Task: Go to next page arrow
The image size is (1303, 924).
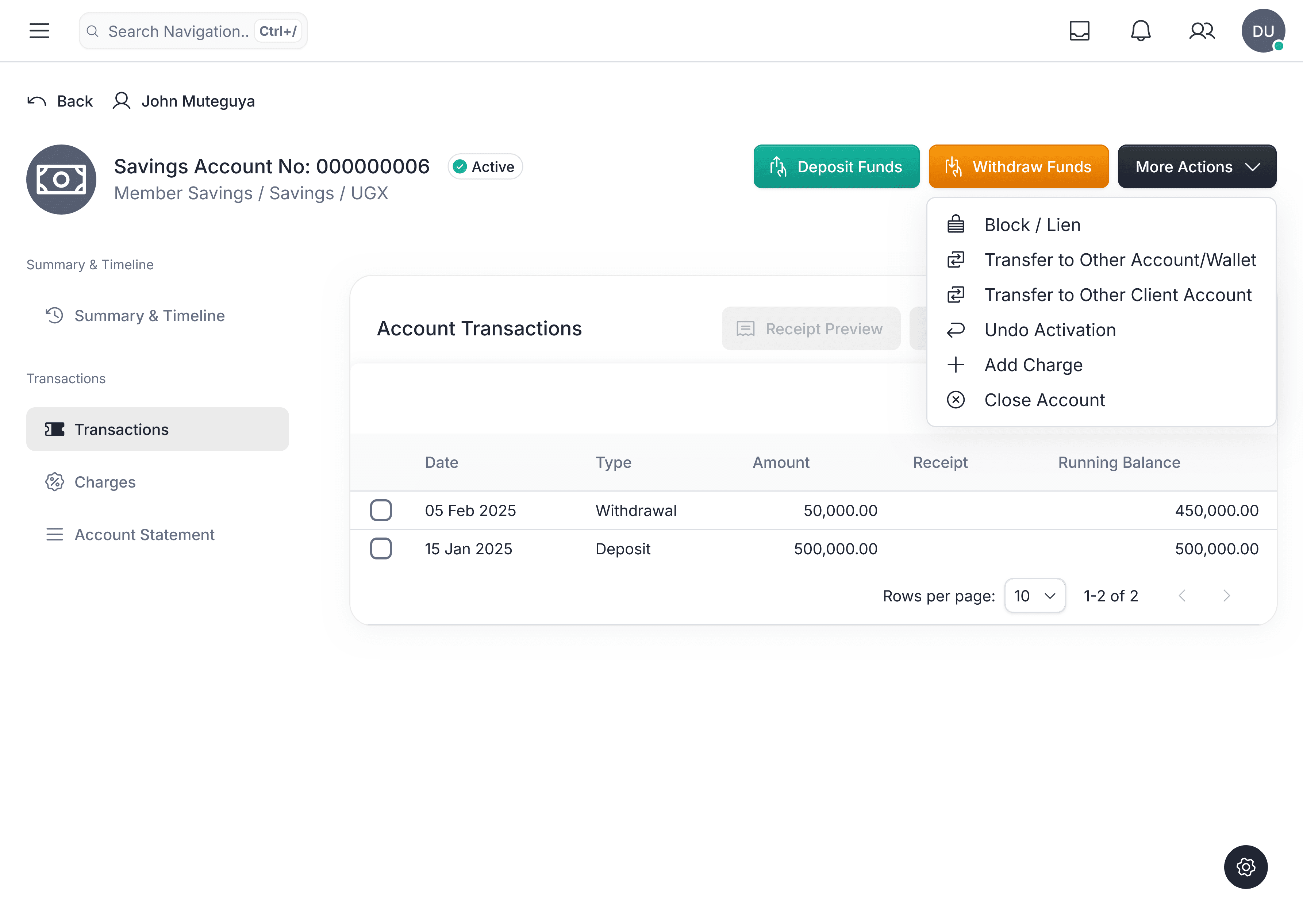Action: pos(1226,596)
